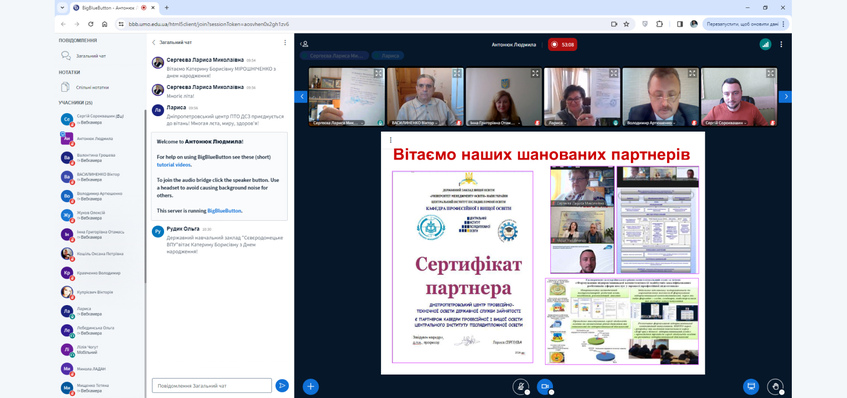Toggle the raise hand button

(775, 386)
